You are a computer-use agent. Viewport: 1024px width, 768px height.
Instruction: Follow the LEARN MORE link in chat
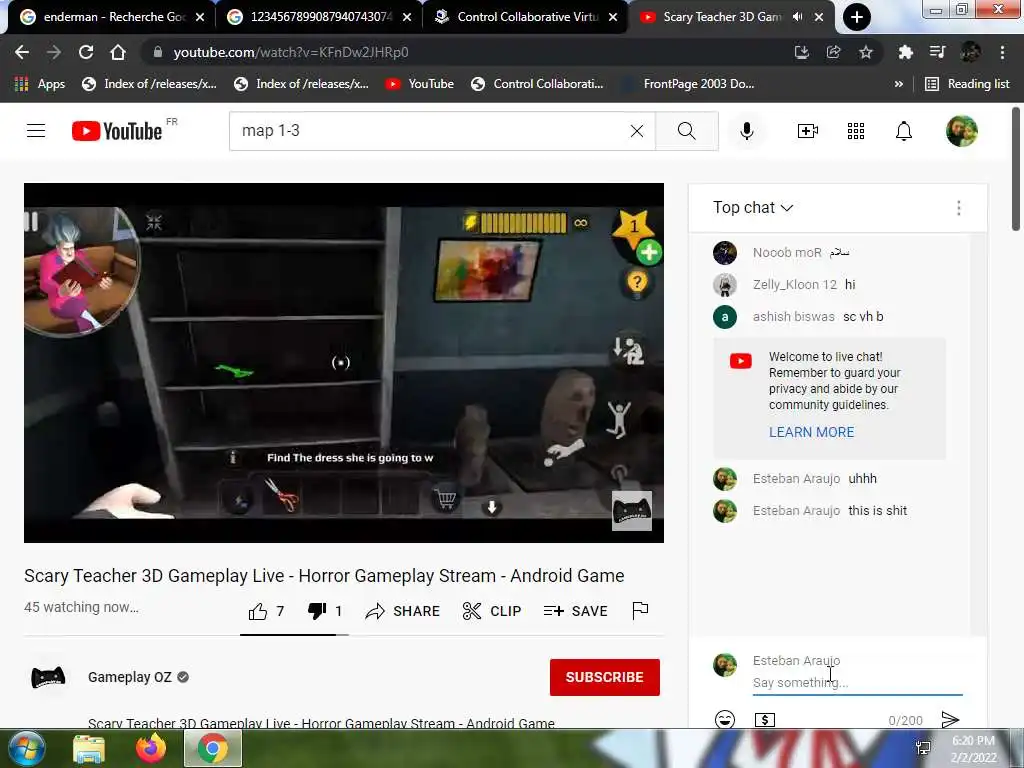(811, 432)
